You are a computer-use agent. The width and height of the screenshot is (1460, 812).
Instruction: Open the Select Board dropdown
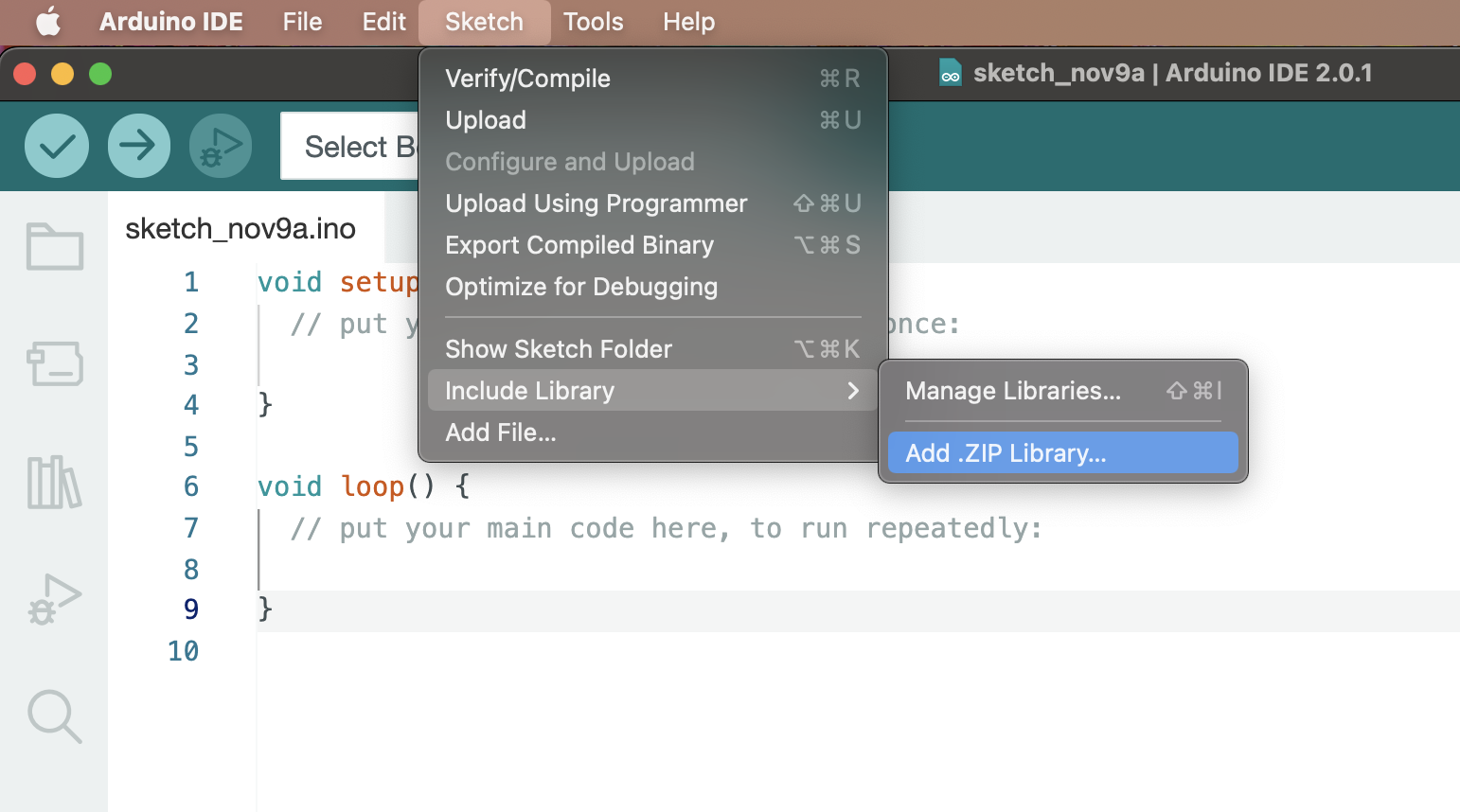350,146
